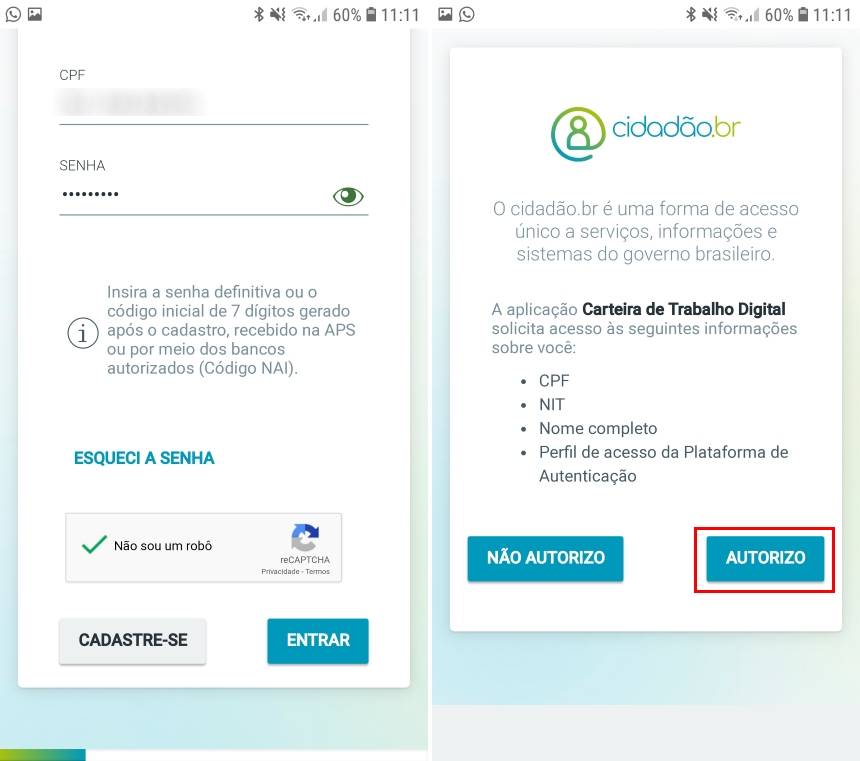Open reCAPTCHA Privacidade link
The height and width of the screenshot is (761, 860).
coord(280,572)
